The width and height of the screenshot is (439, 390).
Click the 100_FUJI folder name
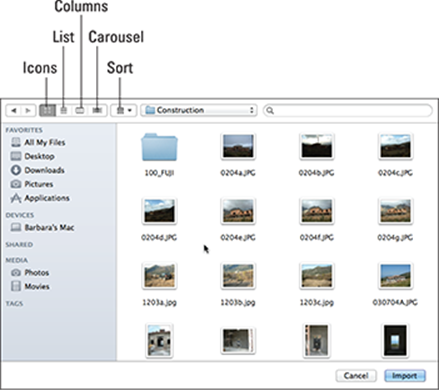tap(159, 173)
